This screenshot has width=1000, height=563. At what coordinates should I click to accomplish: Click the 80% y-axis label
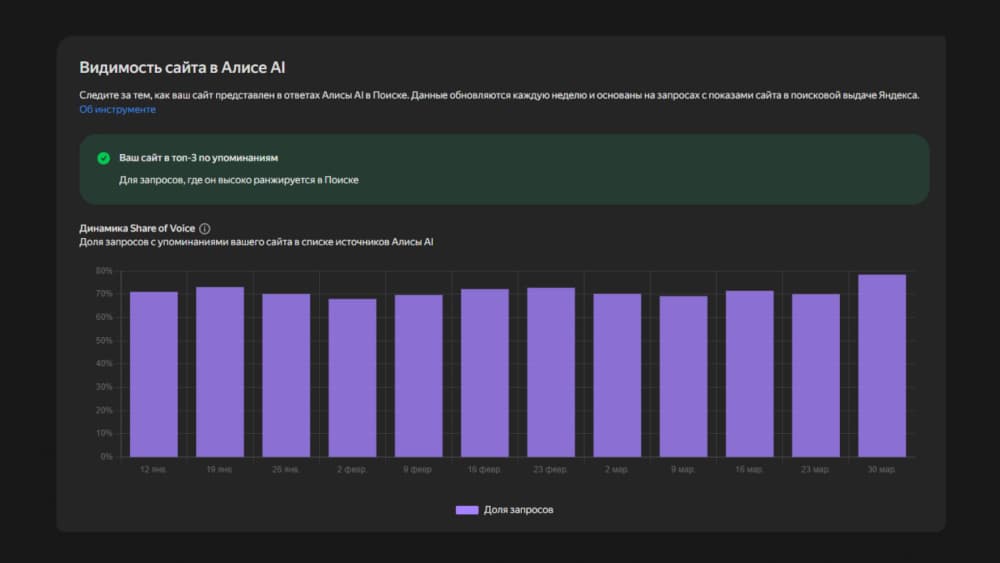coord(104,271)
